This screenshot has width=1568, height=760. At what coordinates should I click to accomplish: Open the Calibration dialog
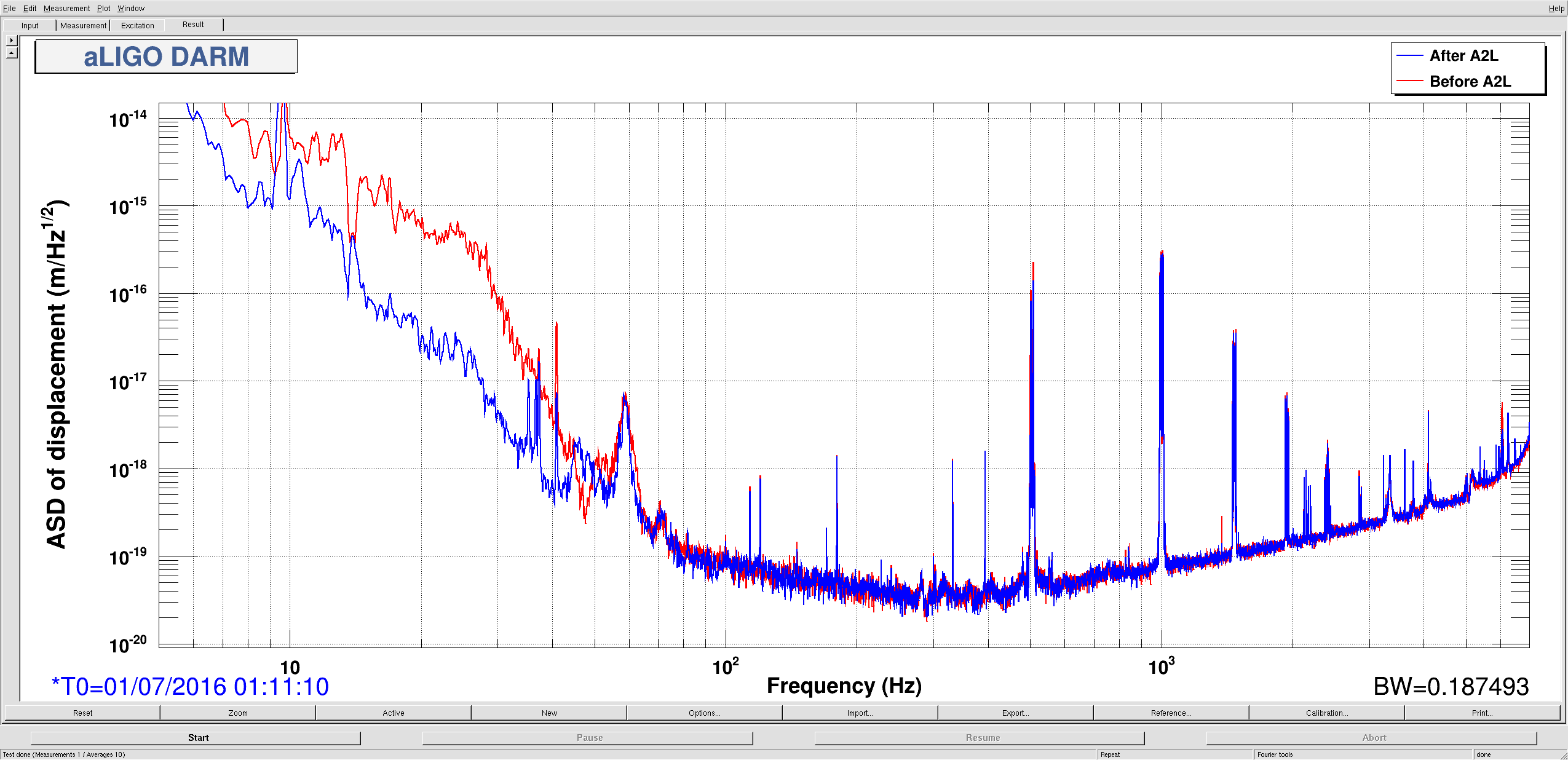point(1327,713)
